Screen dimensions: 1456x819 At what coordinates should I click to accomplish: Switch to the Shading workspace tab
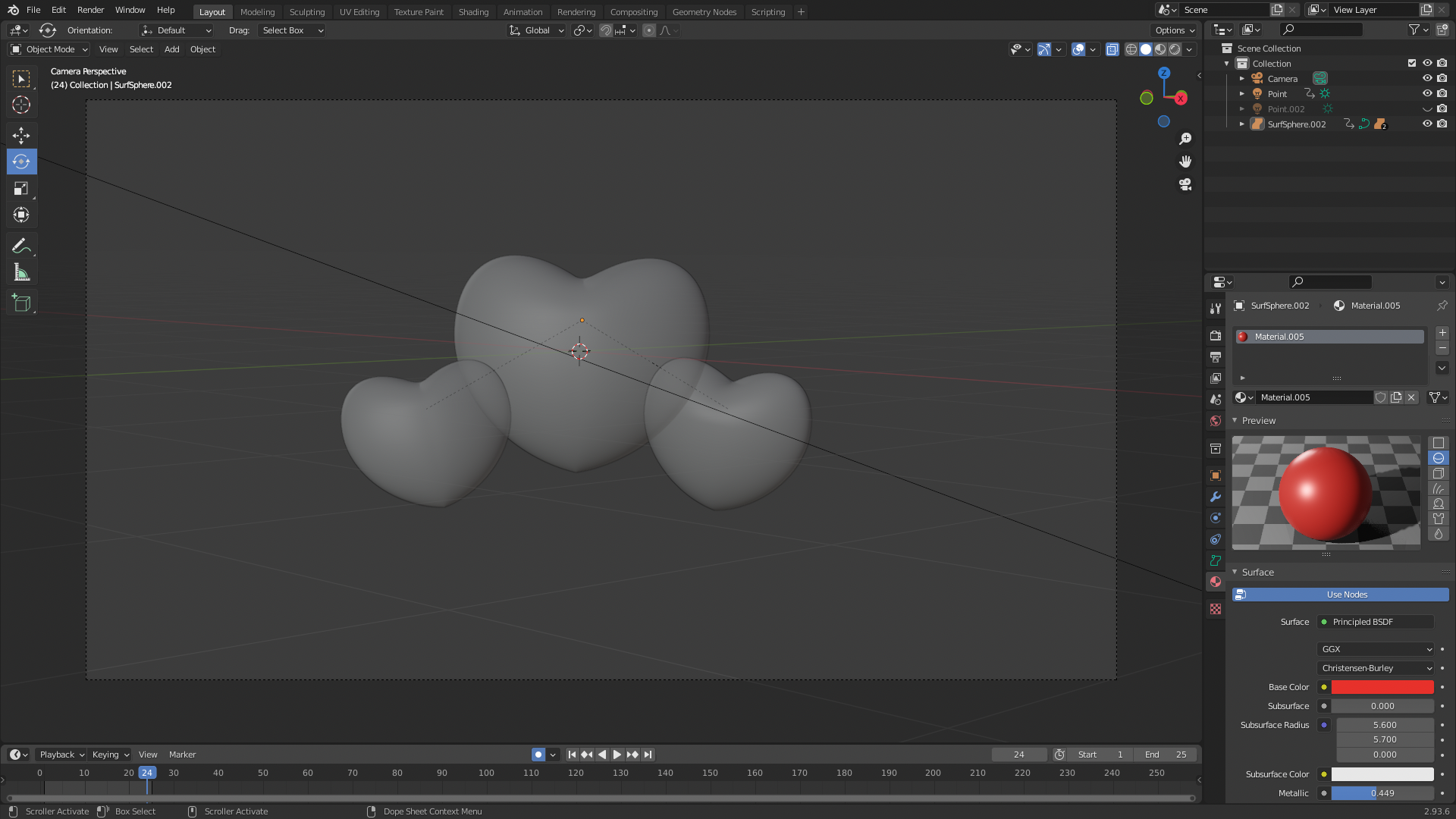(x=473, y=11)
